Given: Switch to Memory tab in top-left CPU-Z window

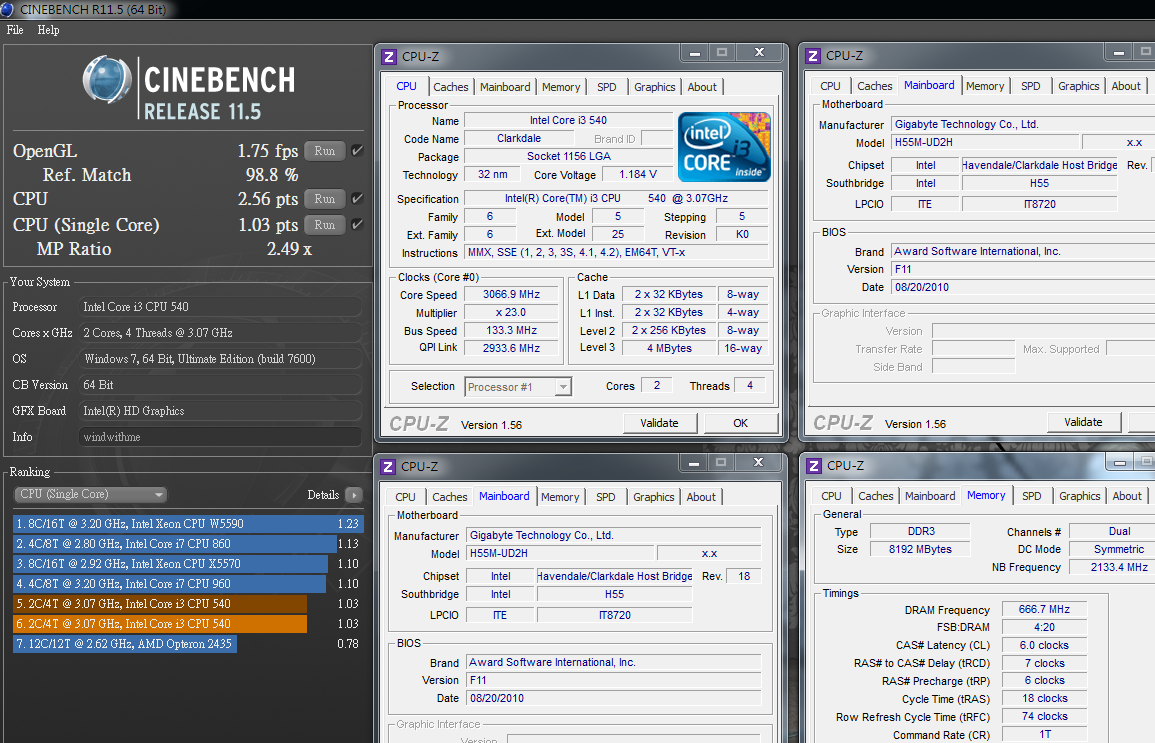Looking at the screenshot, I should tap(561, 87).
